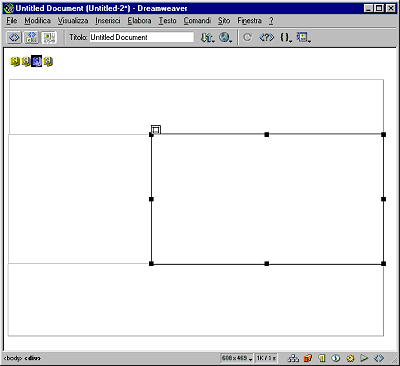The image size is (400, 366).
Task: Select the highlighted layer marker icon
Action: [37, 61]
